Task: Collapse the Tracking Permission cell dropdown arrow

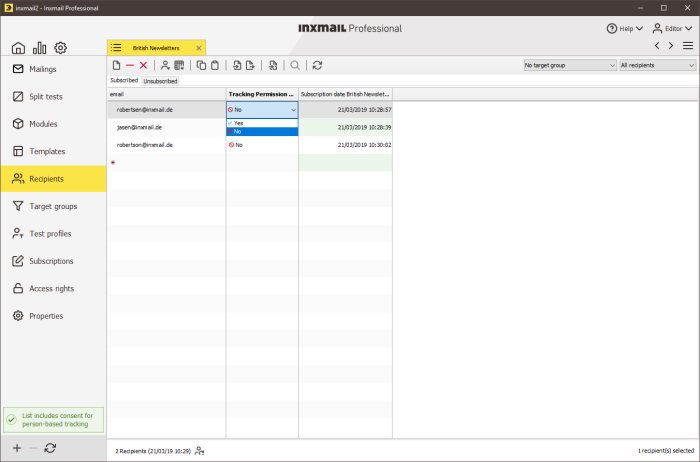Action: click(x=293, y=110)
